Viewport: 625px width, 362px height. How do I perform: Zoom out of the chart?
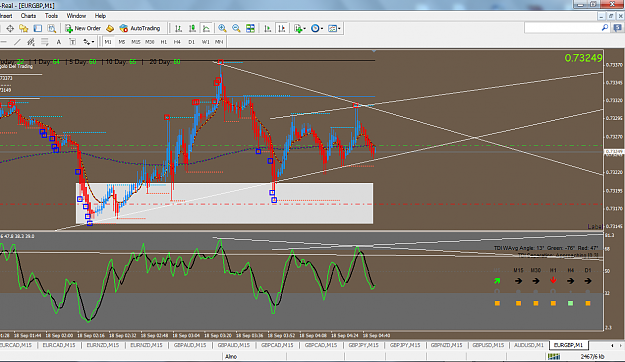coord(236,28)
